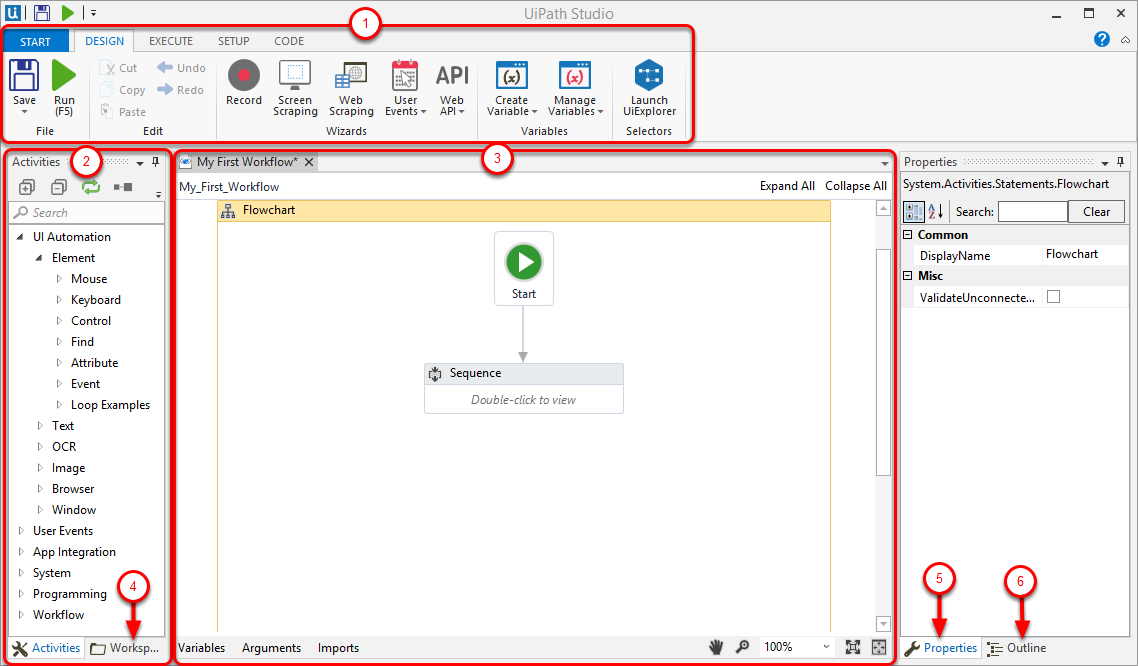Click the fit to screen icon

point(853,646)
